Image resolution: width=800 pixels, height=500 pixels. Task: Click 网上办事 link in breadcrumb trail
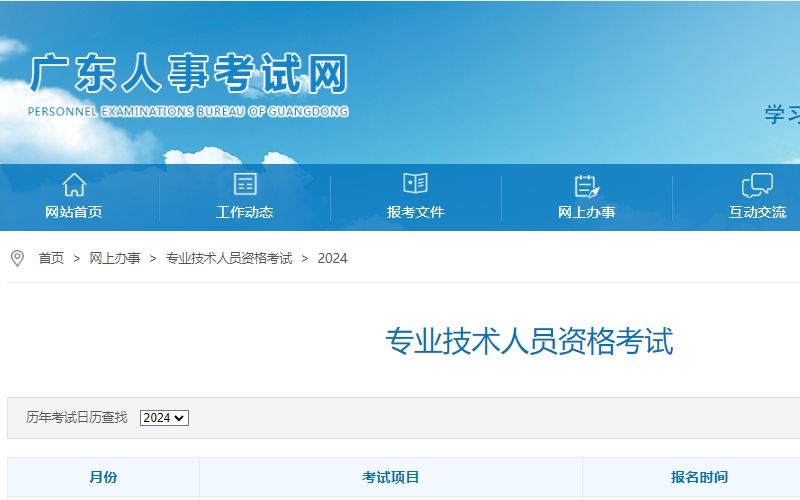click(x=115, y=258)
